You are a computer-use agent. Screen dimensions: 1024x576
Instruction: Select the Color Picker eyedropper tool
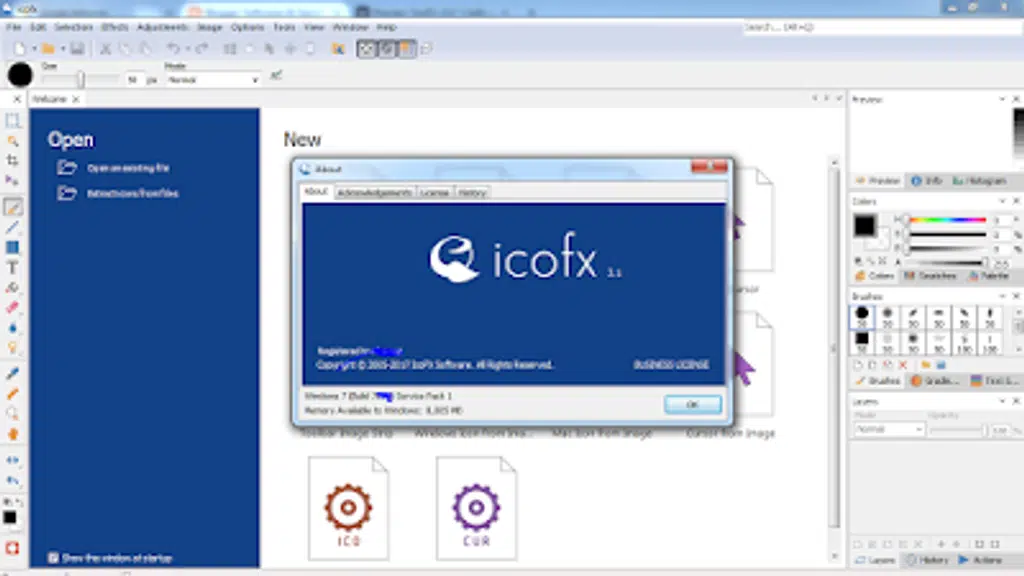pyautogui.click(x=12, y=373)
